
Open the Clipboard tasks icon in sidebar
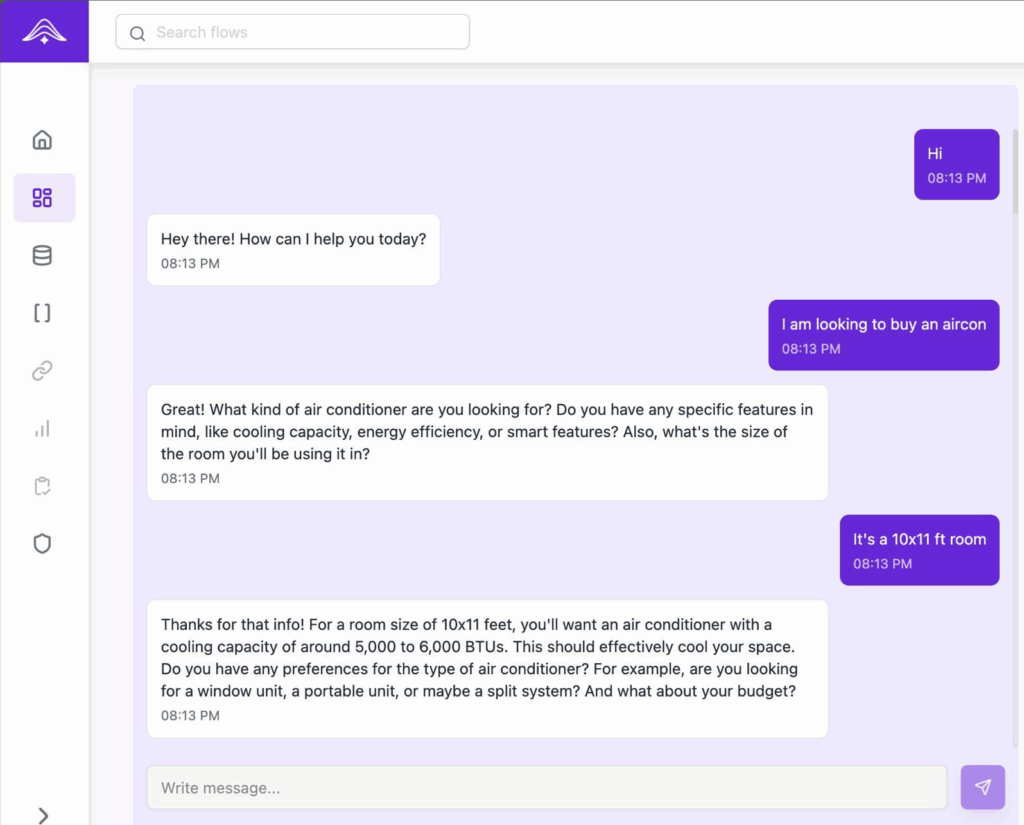[42, 486]
